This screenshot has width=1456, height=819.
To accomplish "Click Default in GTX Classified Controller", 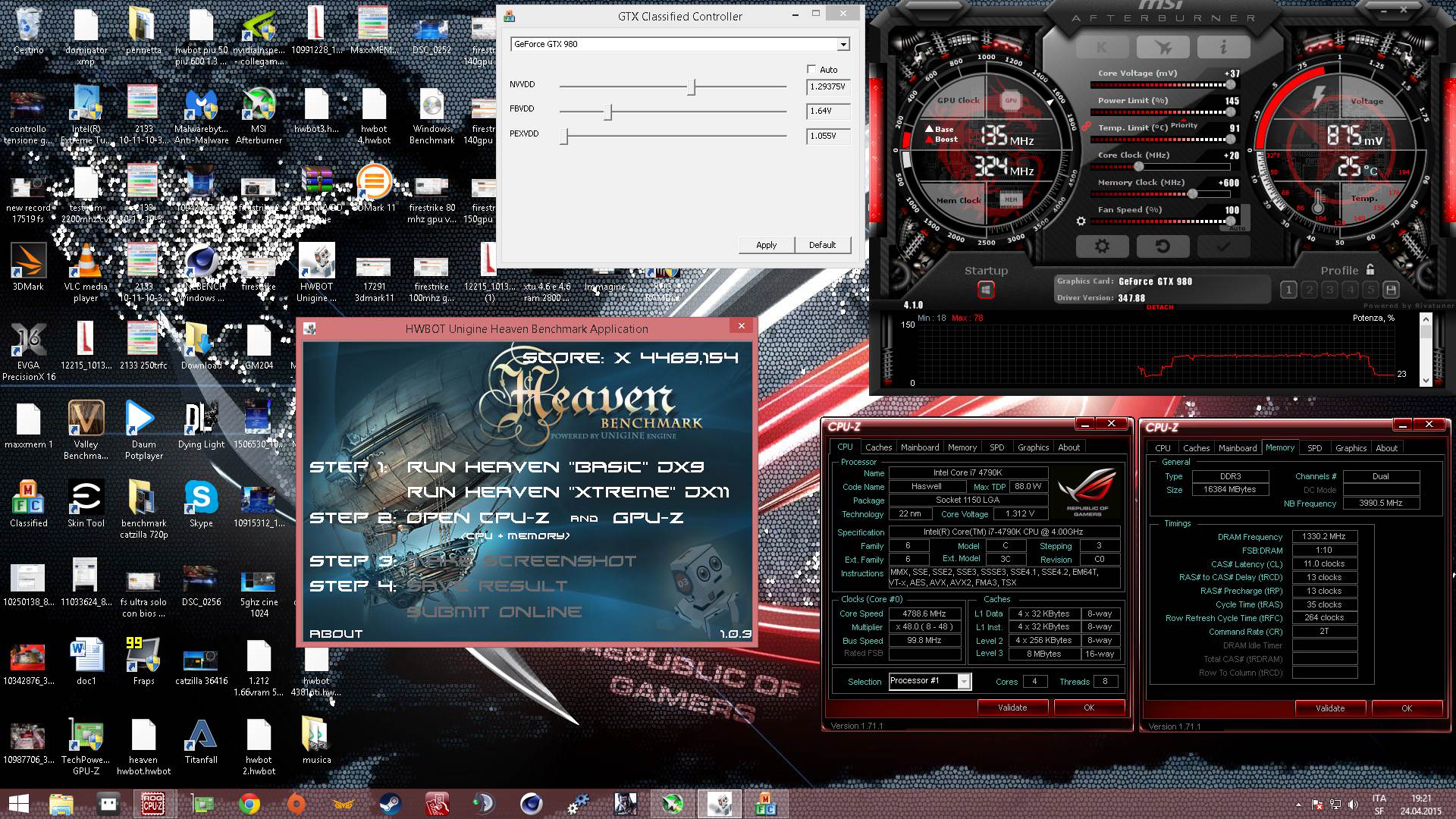I will 823,245.
